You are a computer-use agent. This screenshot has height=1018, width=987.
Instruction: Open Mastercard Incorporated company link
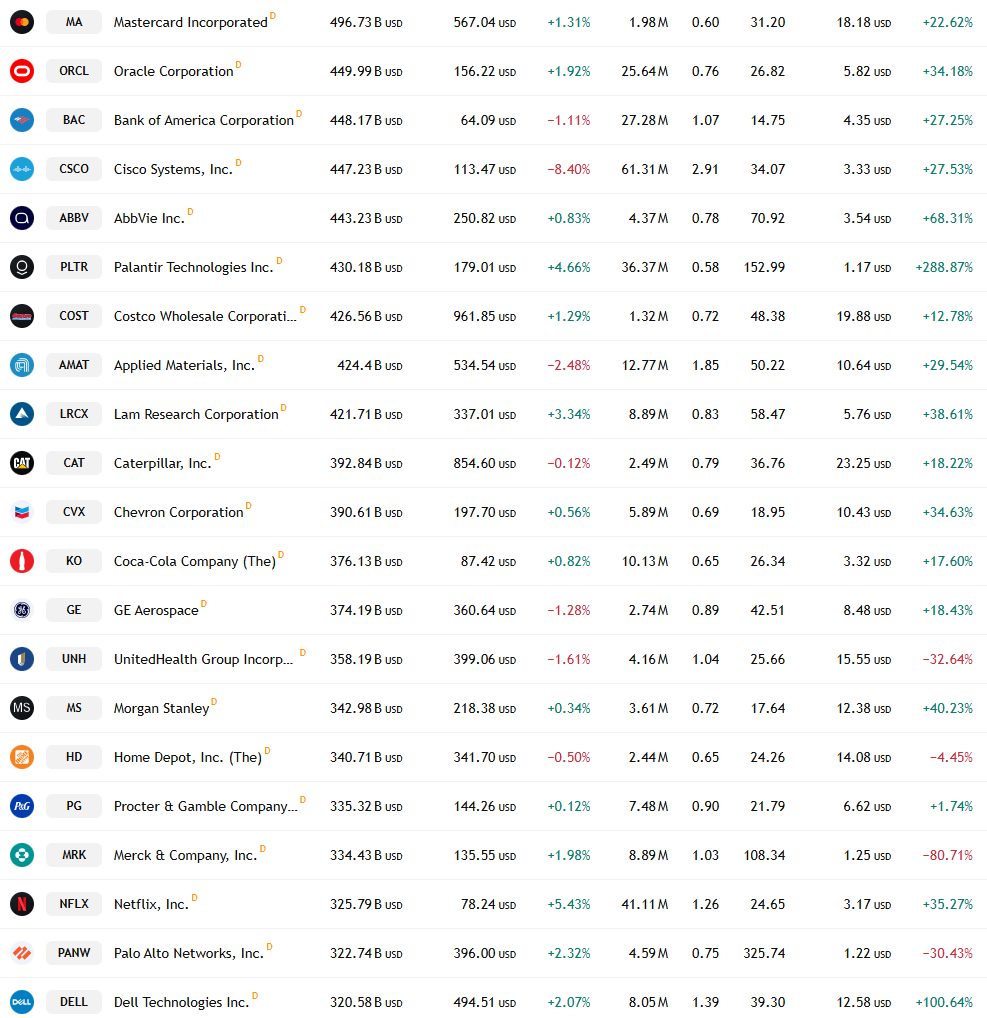click(x=190, y=23)
